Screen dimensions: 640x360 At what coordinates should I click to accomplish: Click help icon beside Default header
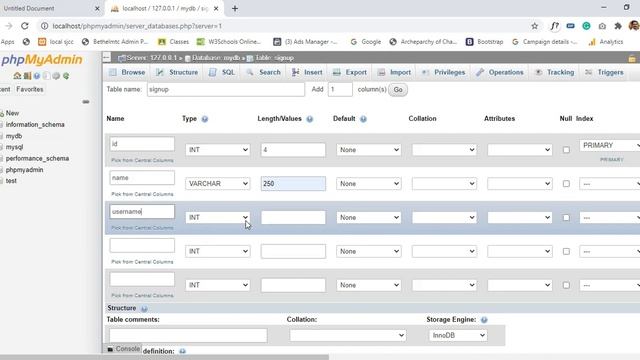point(363,119)
